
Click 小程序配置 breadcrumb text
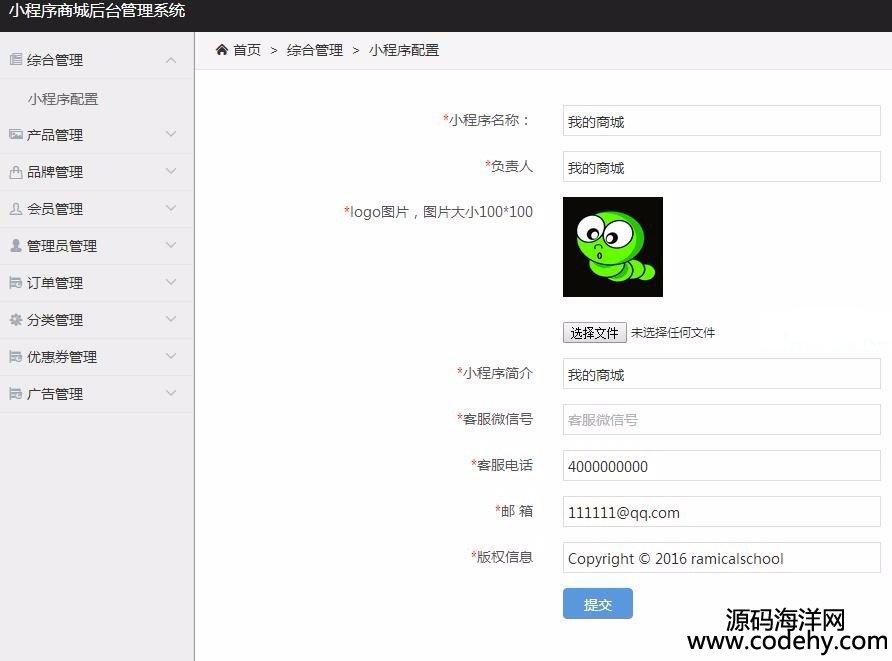pos(404,50)
